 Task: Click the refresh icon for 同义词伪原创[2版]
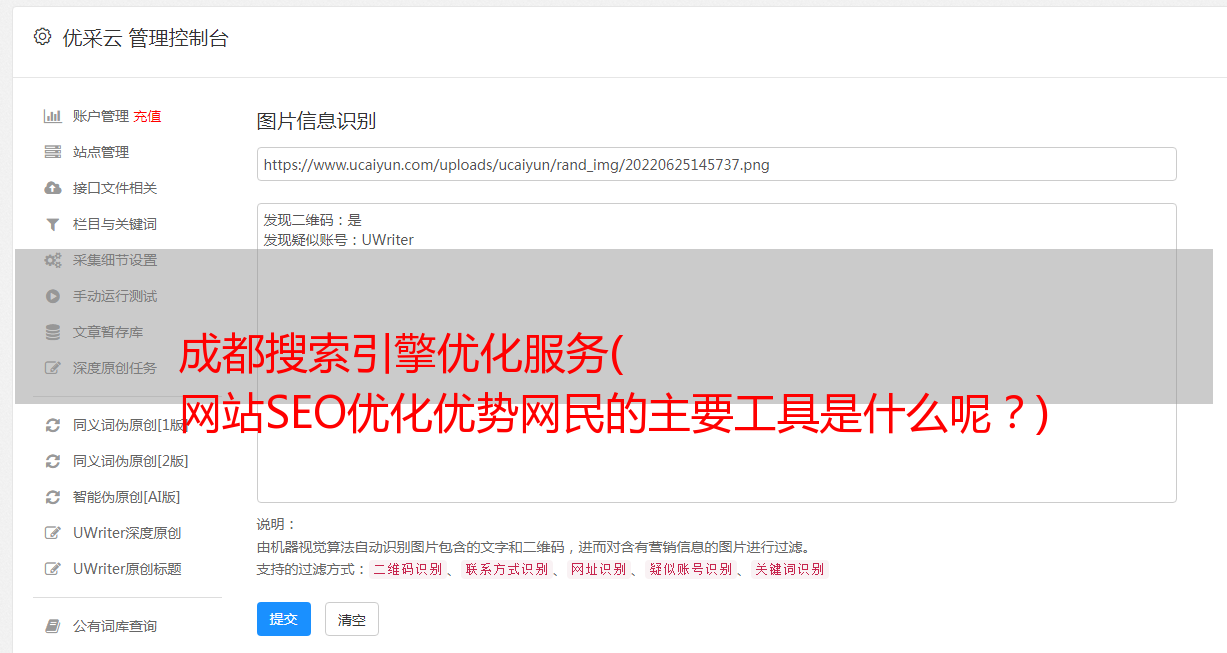coord(53,461)
